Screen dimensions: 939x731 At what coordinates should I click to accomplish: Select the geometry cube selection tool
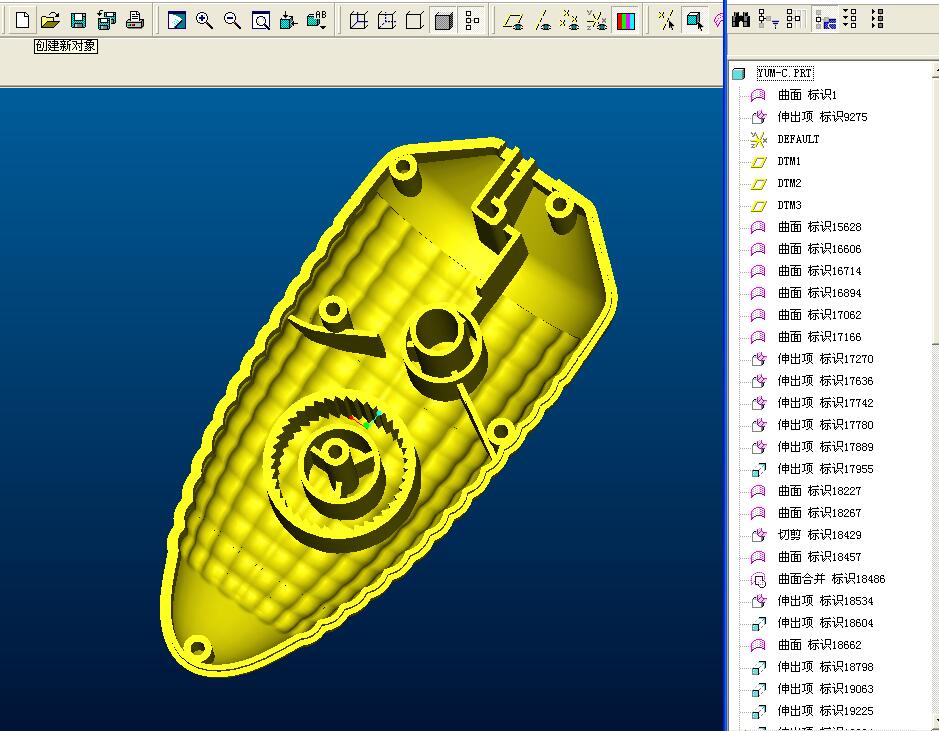(x=695, y=20)
